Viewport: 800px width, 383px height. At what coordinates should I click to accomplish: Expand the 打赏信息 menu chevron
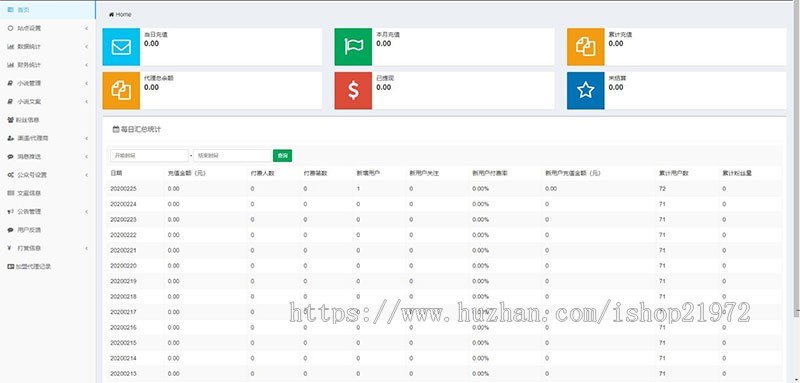pos(87,248)
